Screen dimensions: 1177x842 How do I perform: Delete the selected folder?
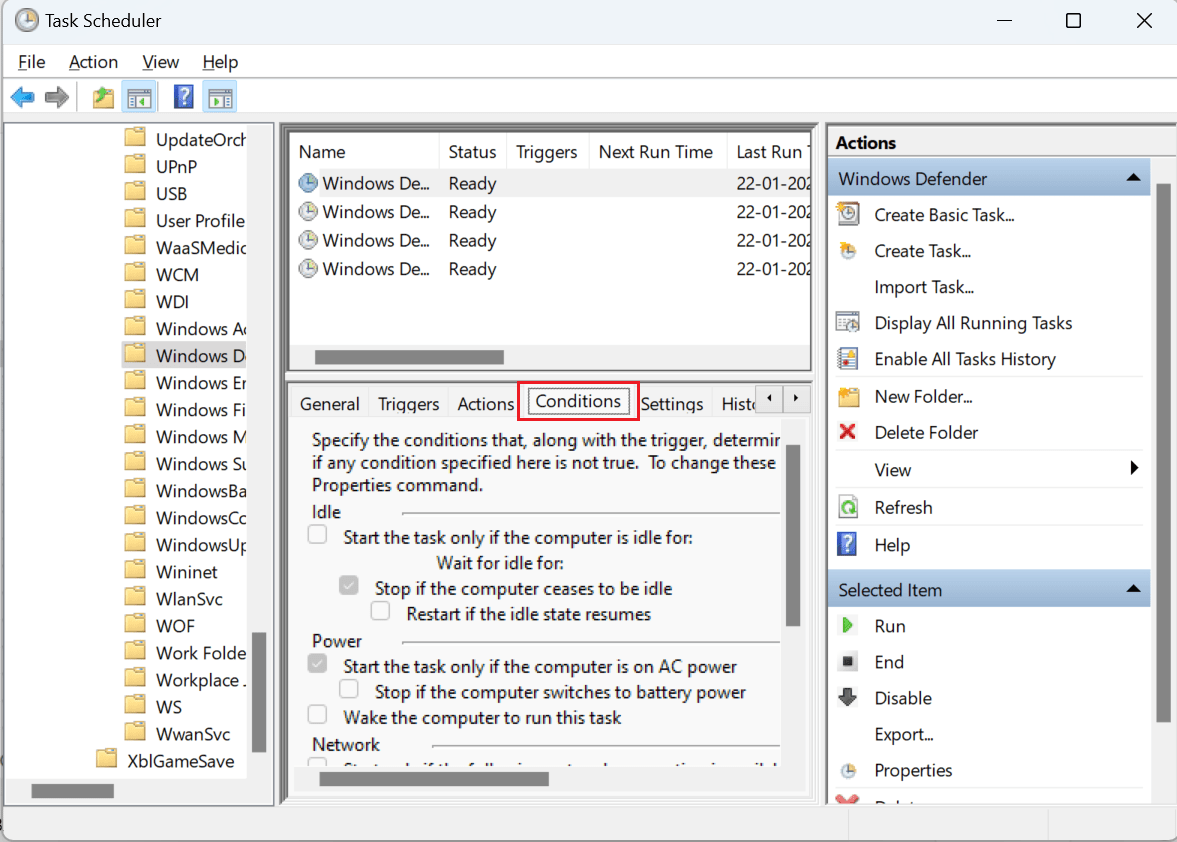click(926, 432)
